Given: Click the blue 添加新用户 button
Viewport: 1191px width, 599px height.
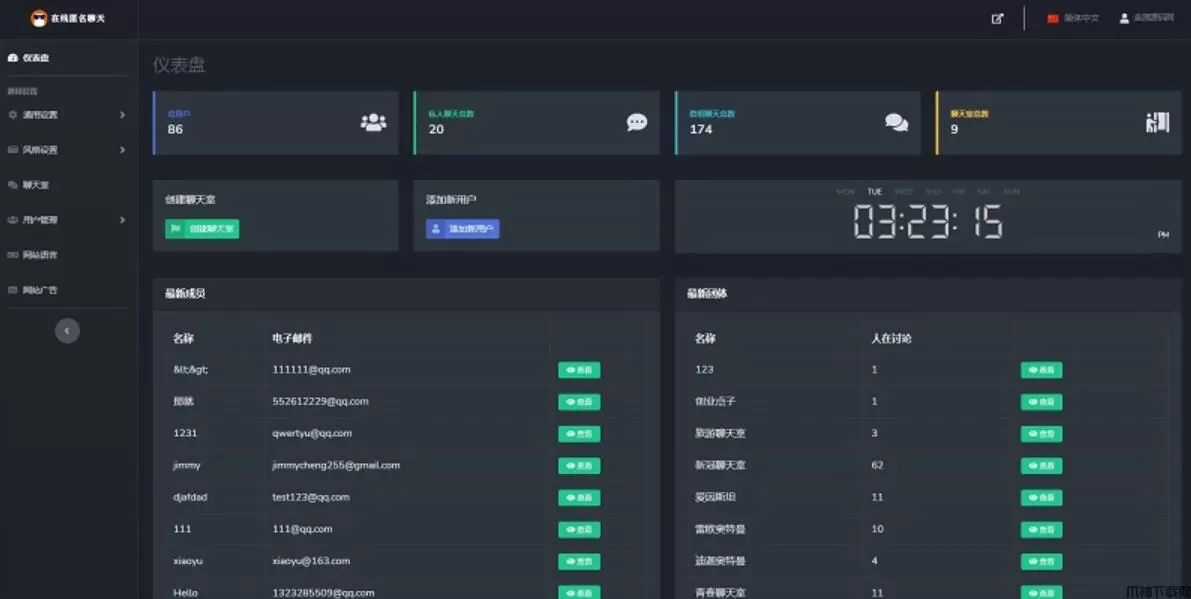Looking at the screenshot, I should [463, 229].
